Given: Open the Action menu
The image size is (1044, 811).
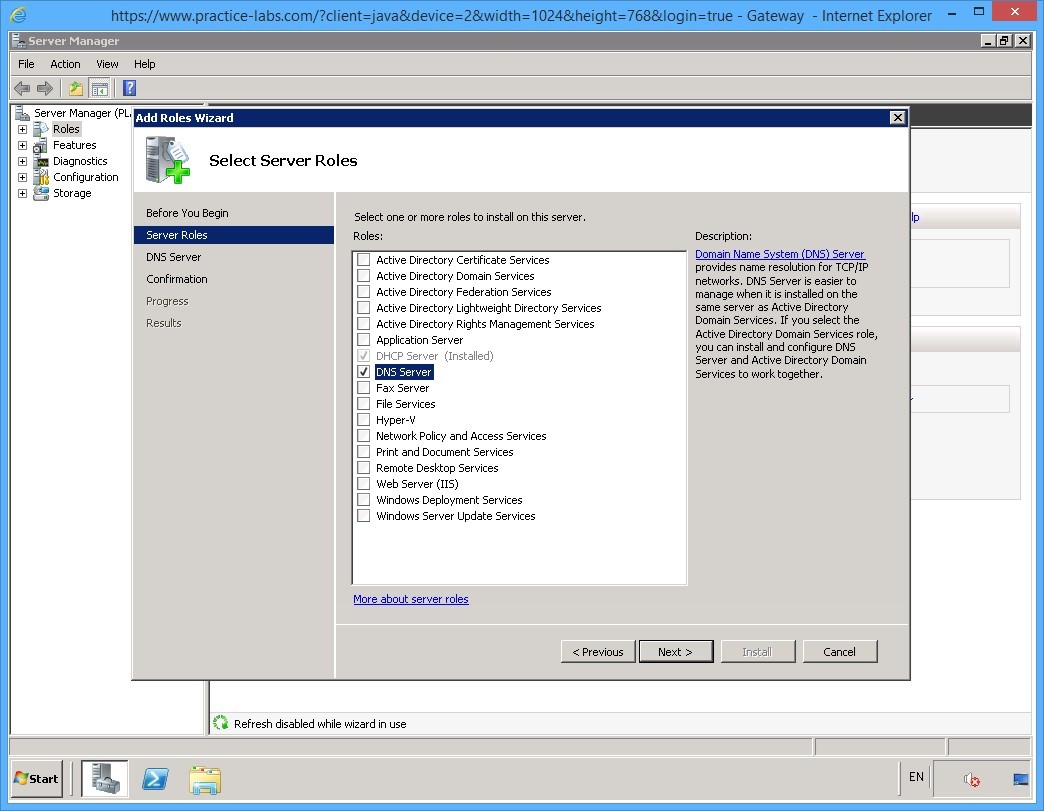Looking at the screenshot, I should (x=65, y=63).
